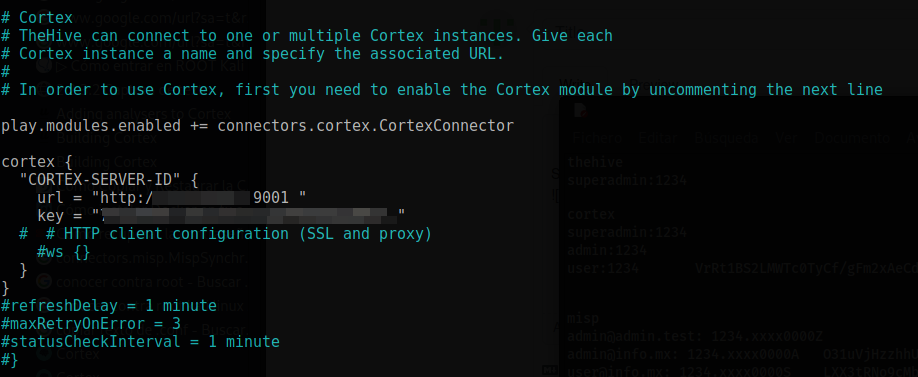The height and width of the screenshot is (377, 918).
Task: Click "misp" heading line in text editor
Action: (583, 319)
